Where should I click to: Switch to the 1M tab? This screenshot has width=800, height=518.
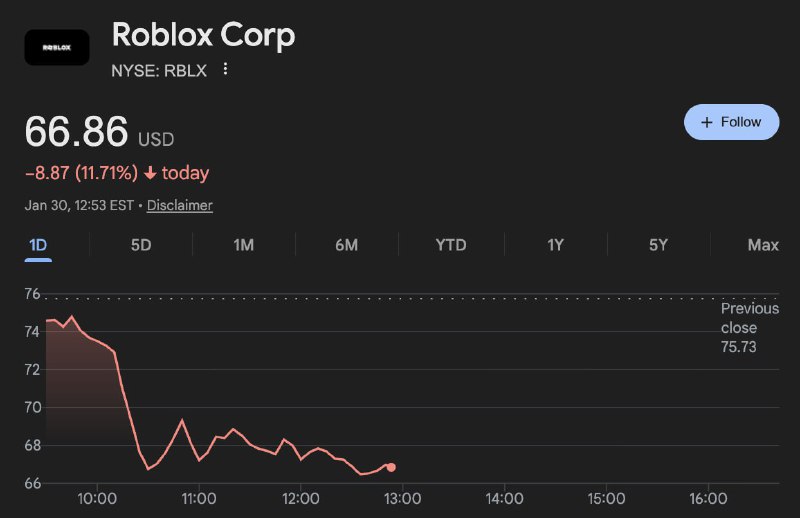point(244,245)
